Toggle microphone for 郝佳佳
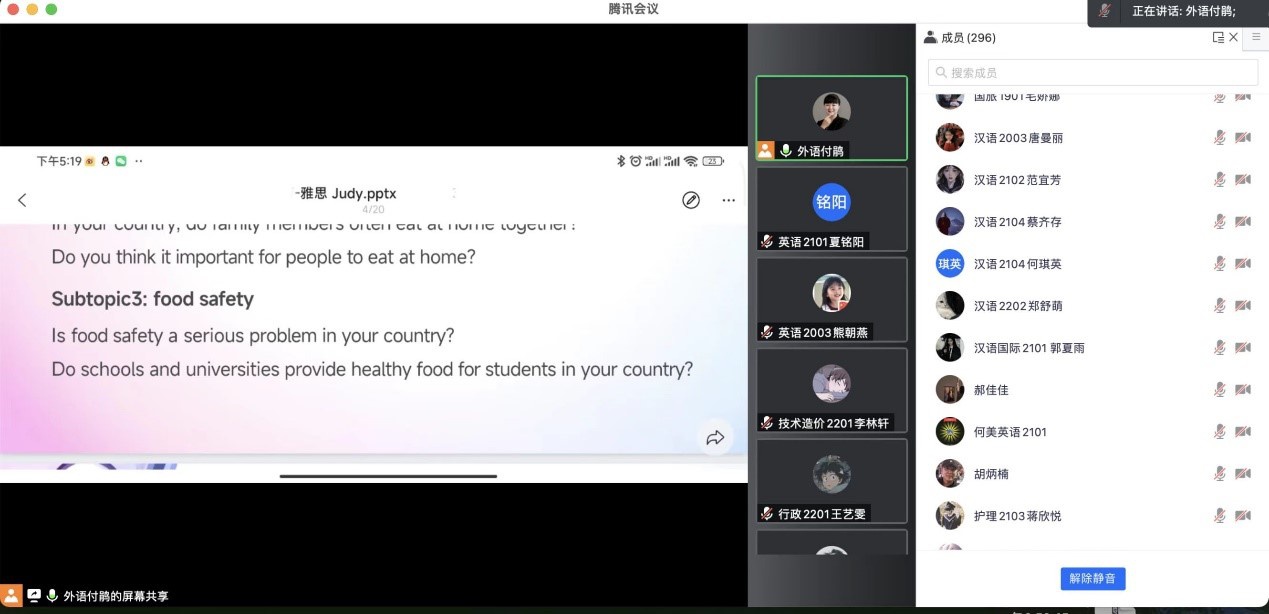This screenshot has height=614, width=1269. coord(1219,390)
